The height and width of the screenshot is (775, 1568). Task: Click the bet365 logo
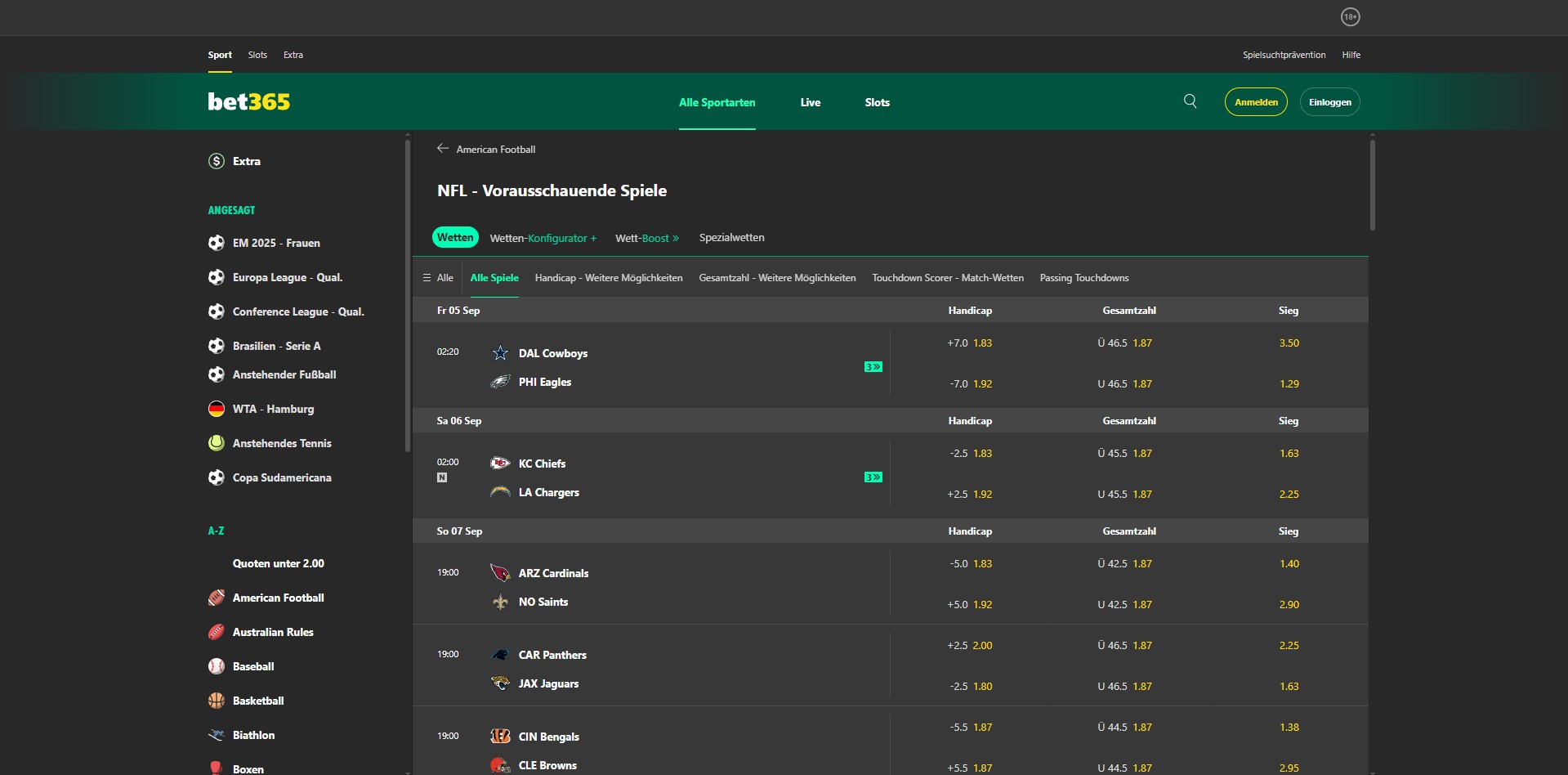click(248, 102)
